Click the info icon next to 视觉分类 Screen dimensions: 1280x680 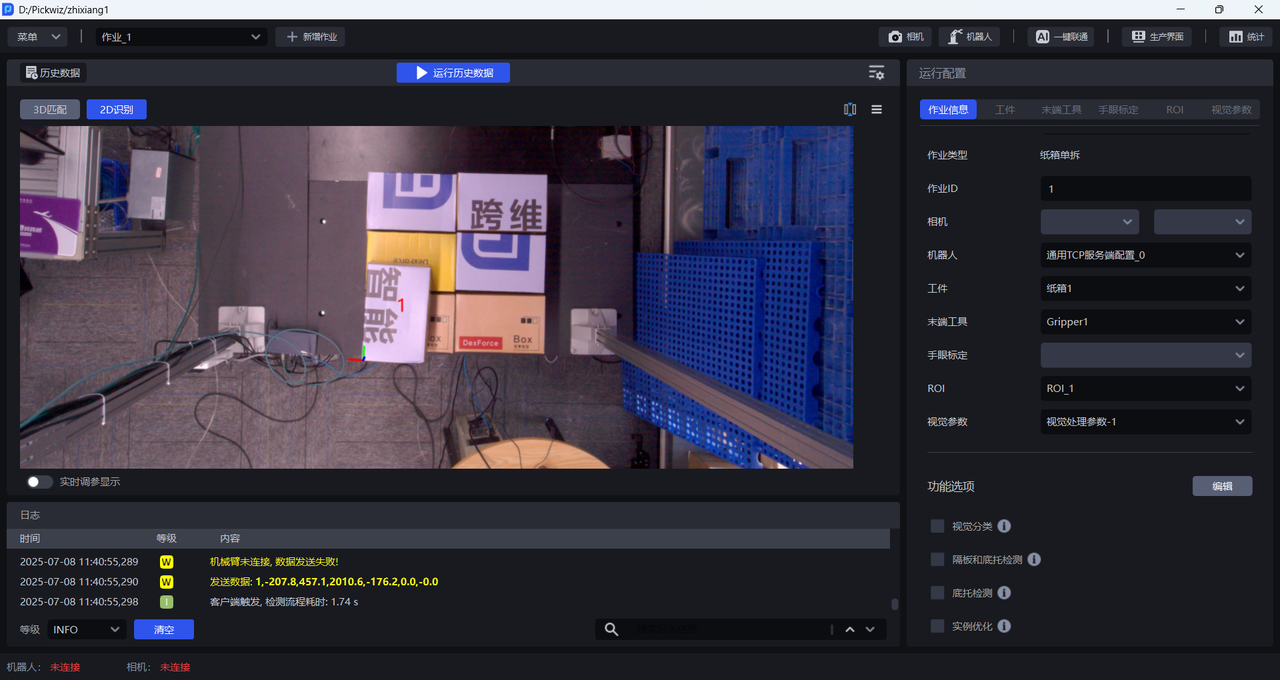pos(1004,526)
